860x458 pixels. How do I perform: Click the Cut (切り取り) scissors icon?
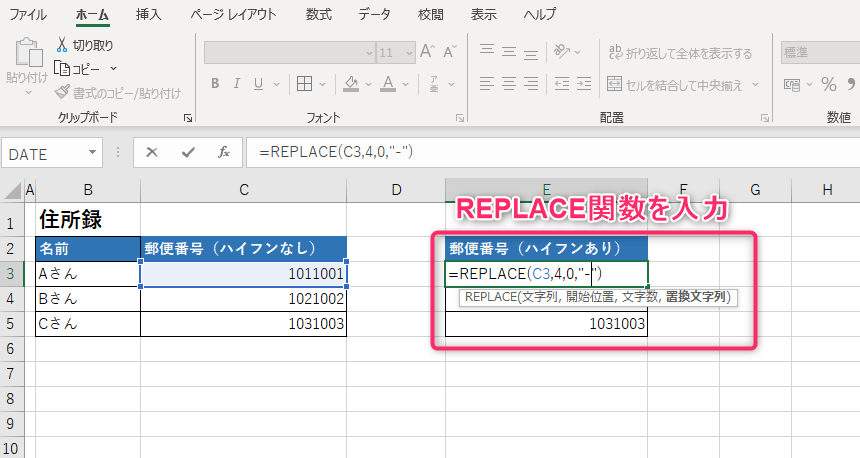[x=63, y=45]
